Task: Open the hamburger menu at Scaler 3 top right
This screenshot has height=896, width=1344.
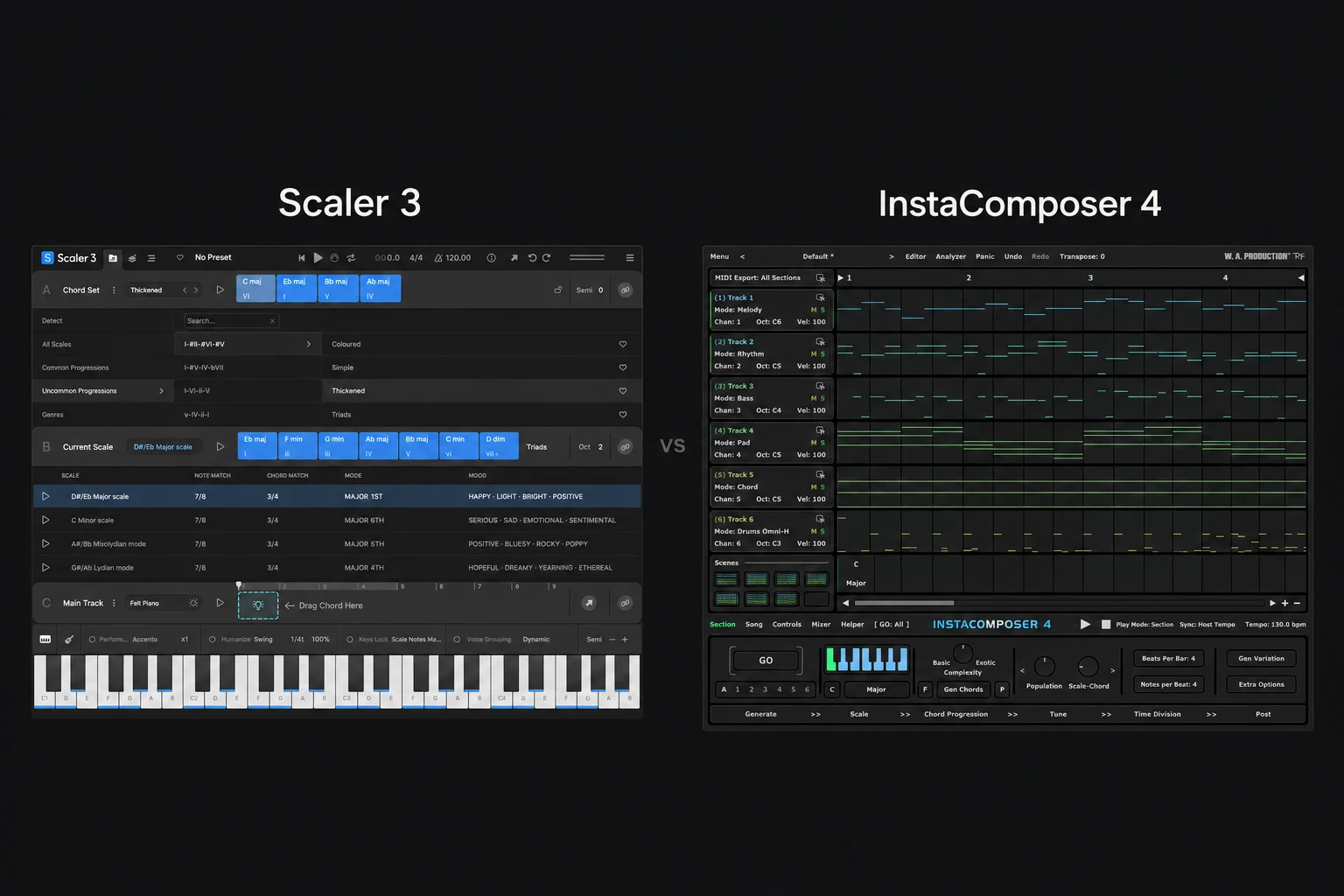Action: pyautogui.click(x=629, y=258)
